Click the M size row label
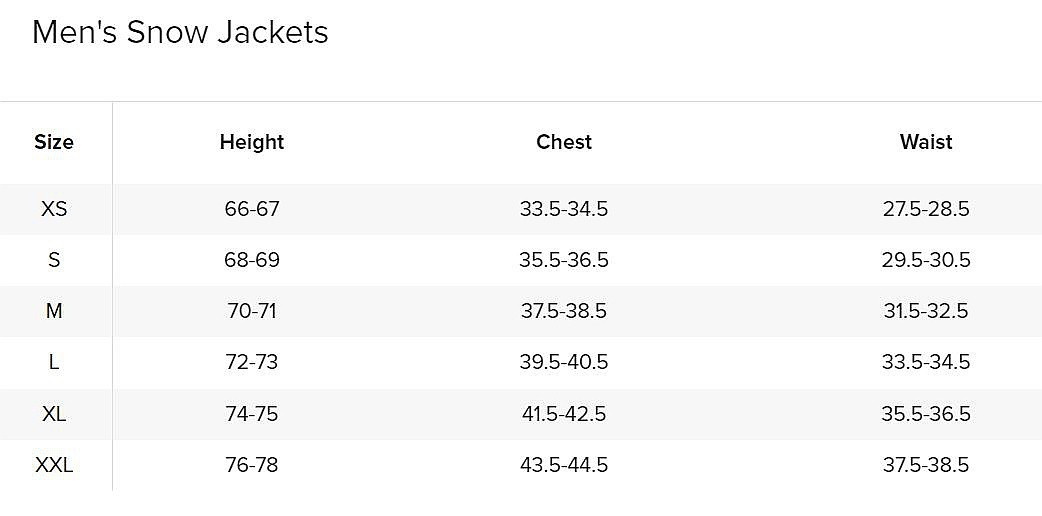 click(x=54, y=311)
